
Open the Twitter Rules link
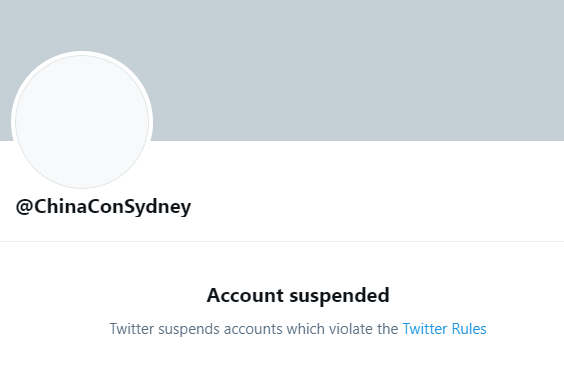(x=444, y=329)
